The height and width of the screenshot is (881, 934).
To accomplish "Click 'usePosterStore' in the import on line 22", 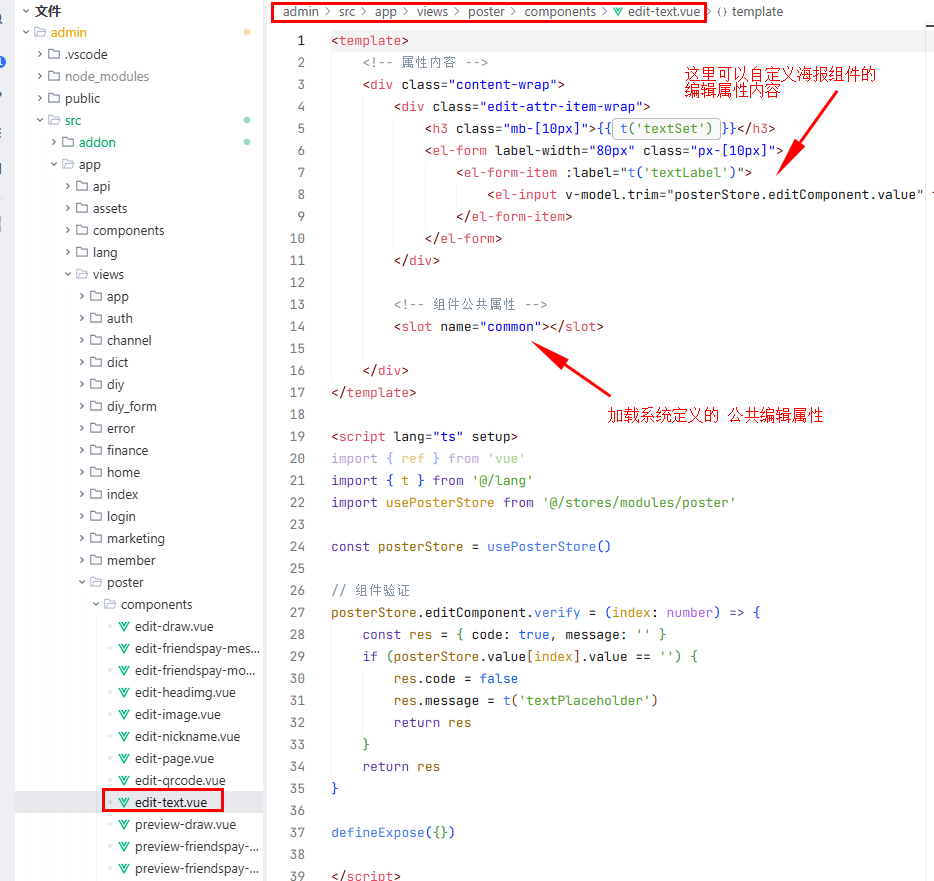I will 440,503.
